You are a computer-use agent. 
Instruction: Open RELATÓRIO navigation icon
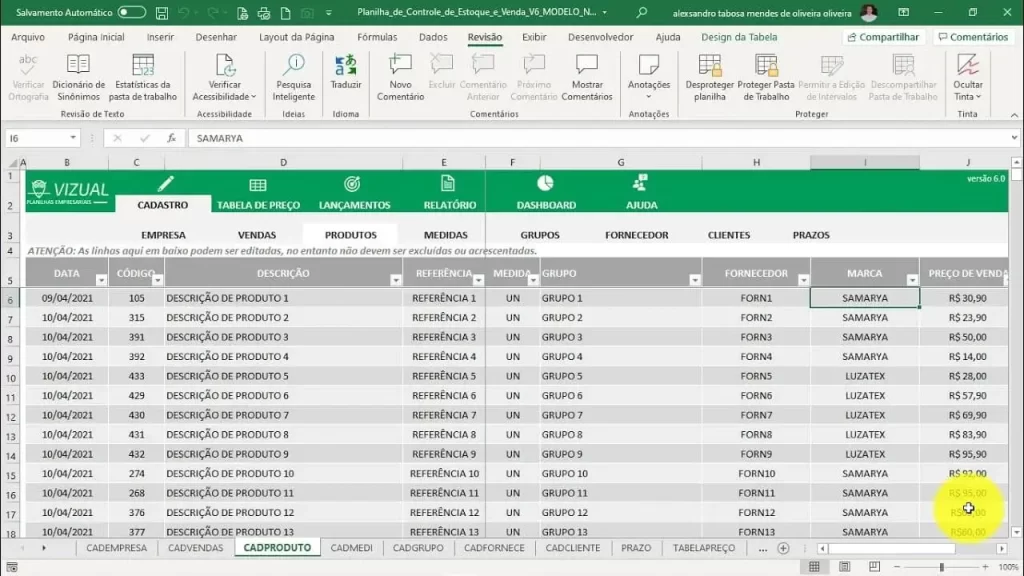[447, 184]
